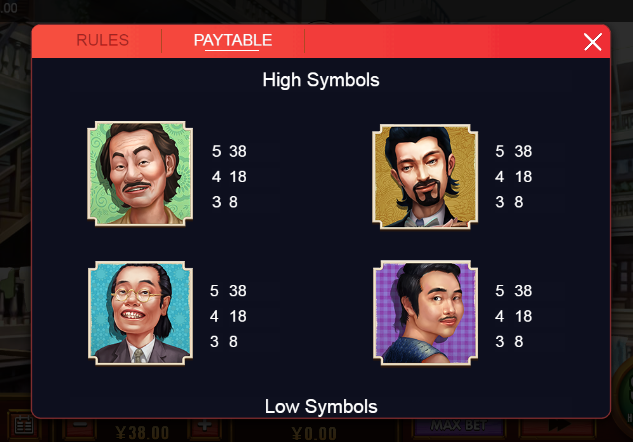Click the green-background mustached man symbol
Screen dimensions: 633x442
(x=140, y=173)
